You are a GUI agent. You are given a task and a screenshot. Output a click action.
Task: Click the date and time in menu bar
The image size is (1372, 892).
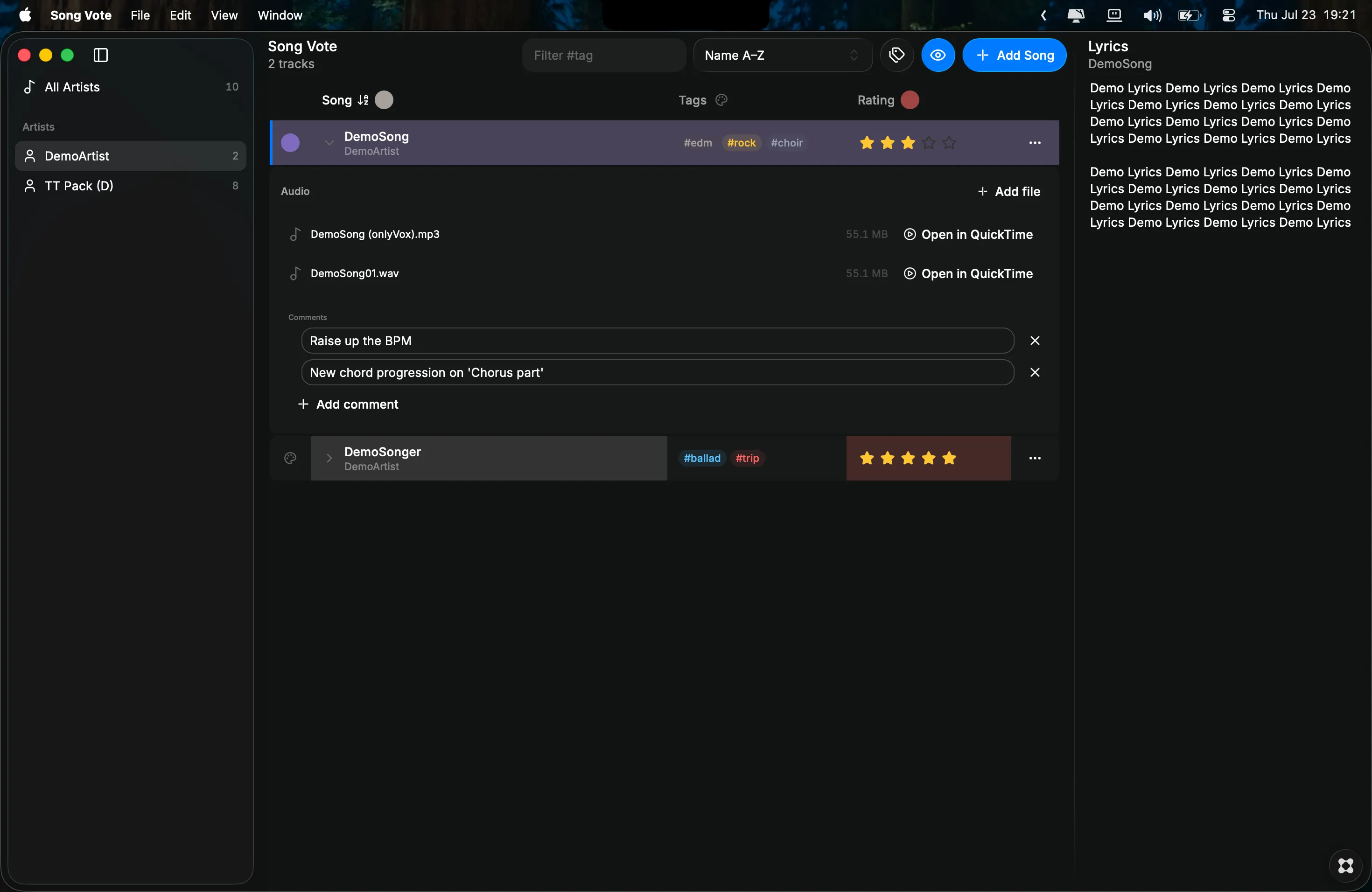click(x=1306, y=15)
